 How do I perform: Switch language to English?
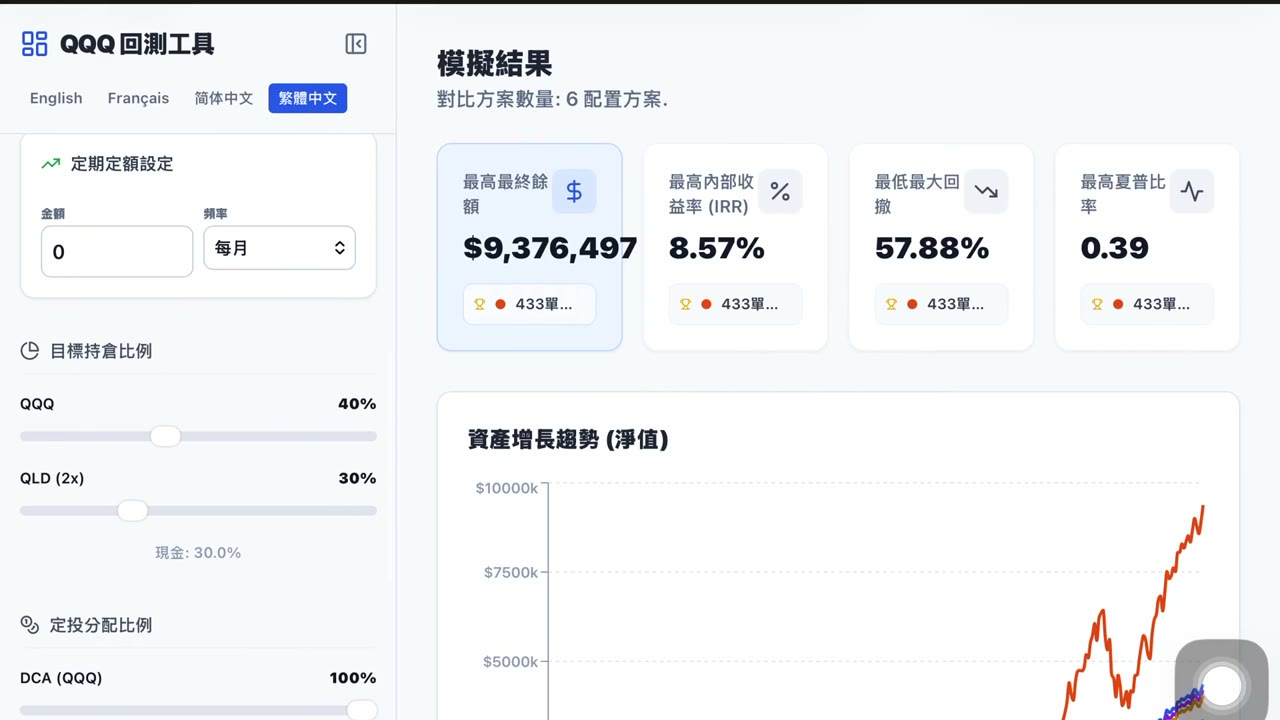(56, 98)
